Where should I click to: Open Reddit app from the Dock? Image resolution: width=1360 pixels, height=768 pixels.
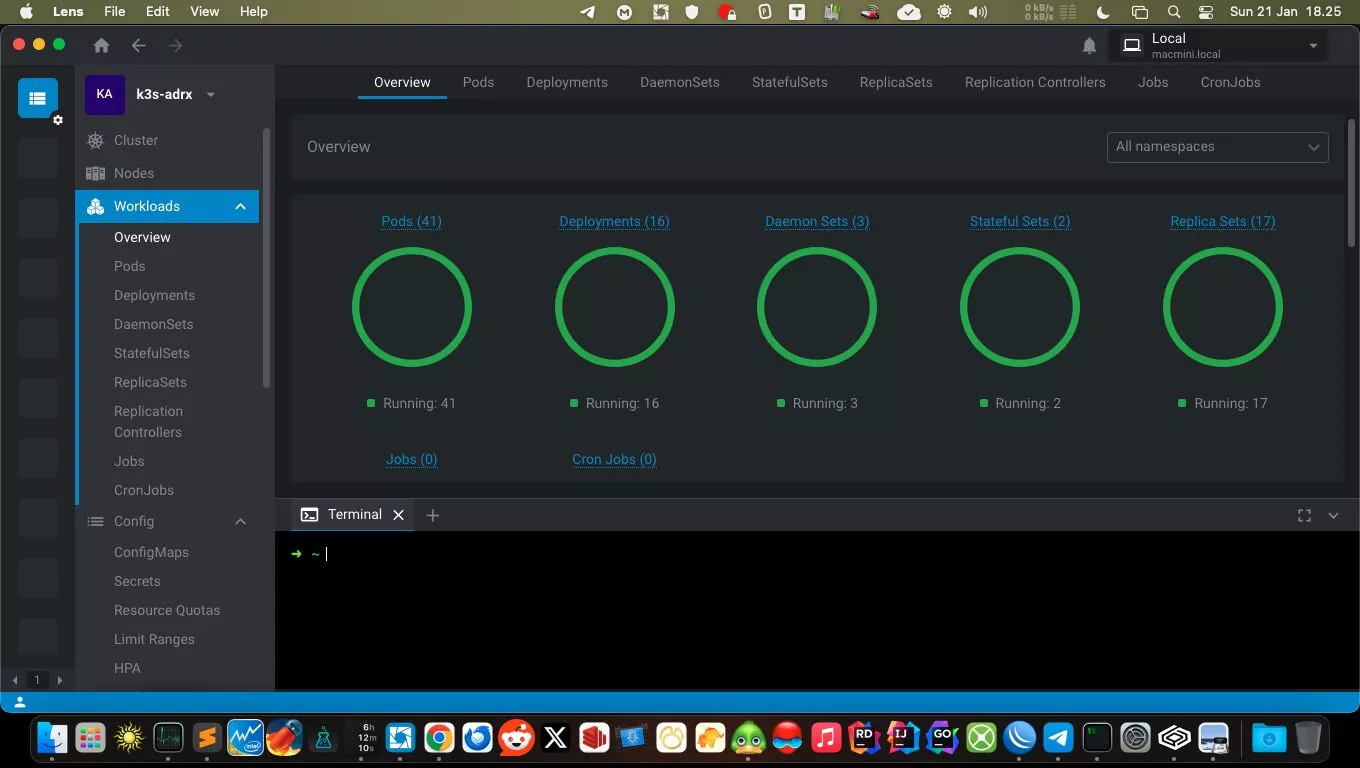coord(516,738)
